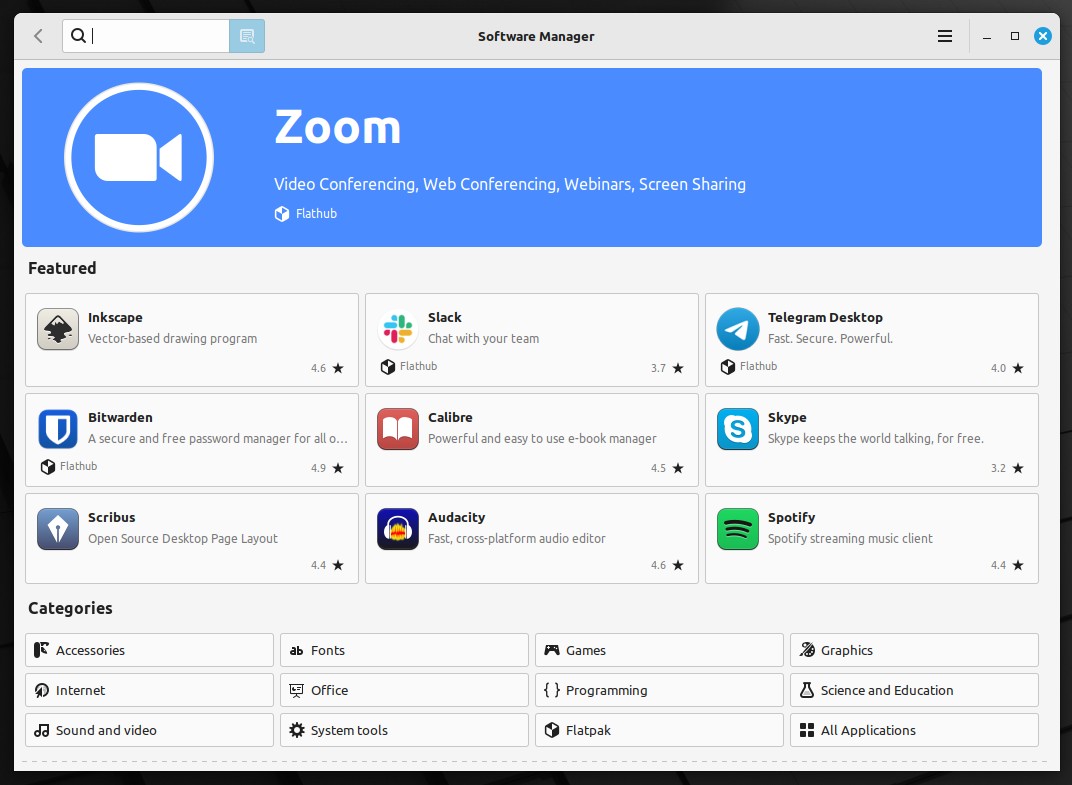Select Audacity title text
Viewport: 1072px width, 785px height.
coord(456,517)
